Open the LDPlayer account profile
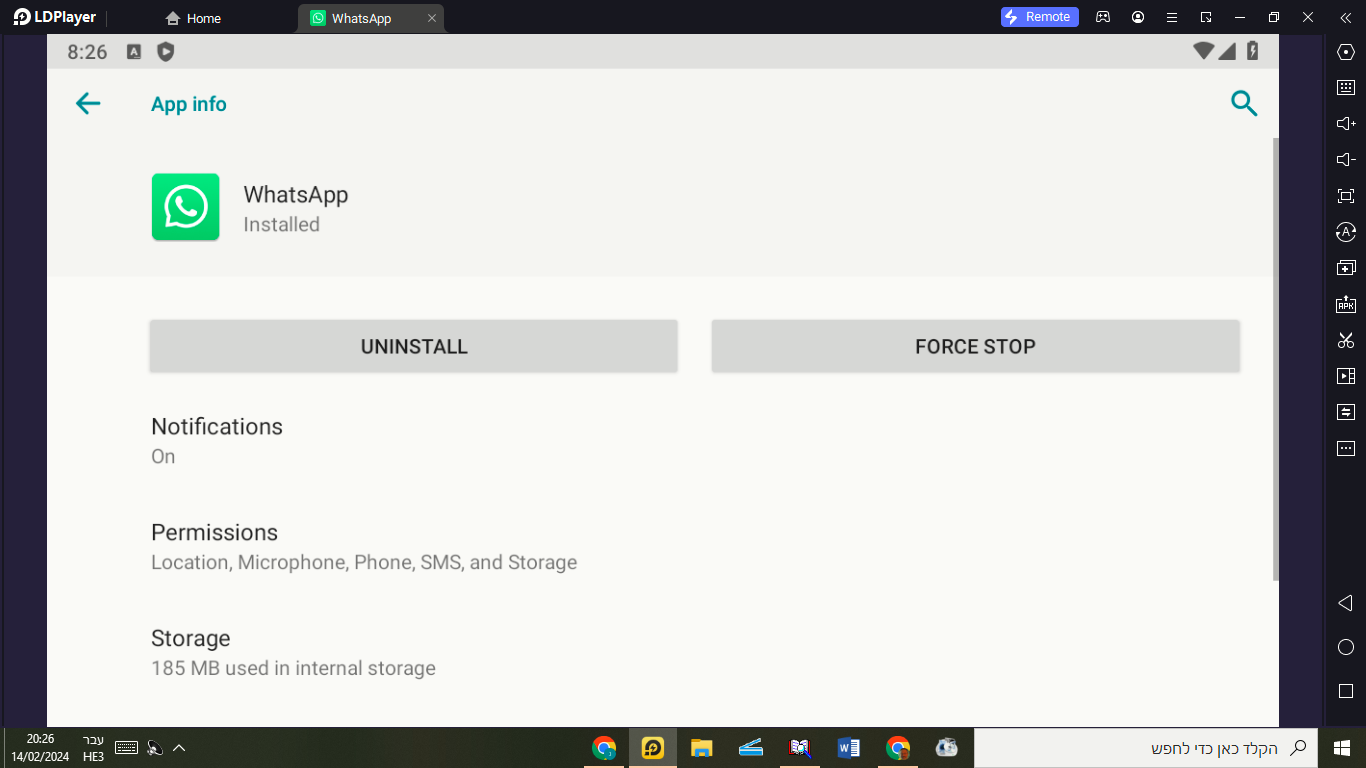 (1138, 17)
